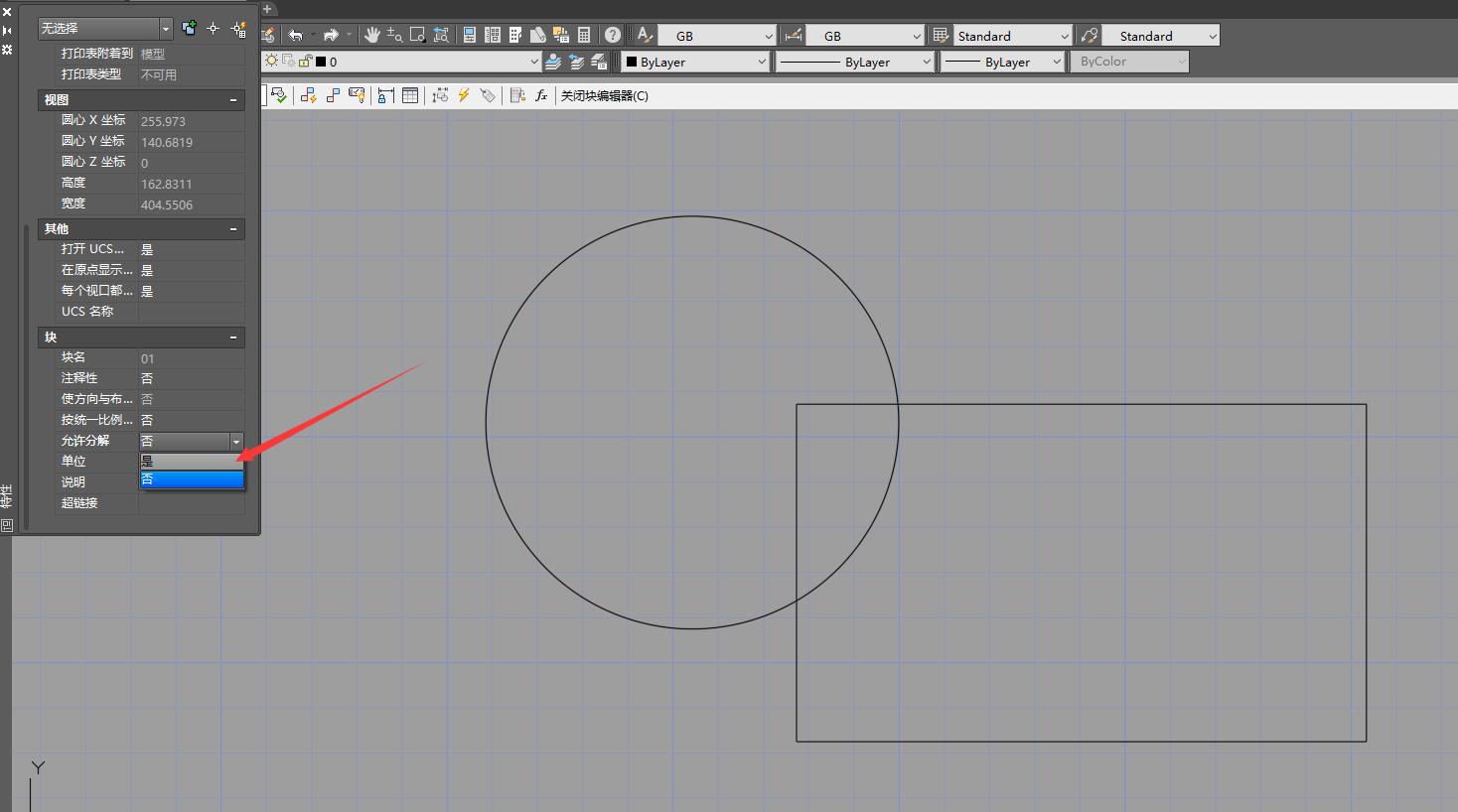
Task: Click the 说明 property row label
Action: tap(74, 482)
